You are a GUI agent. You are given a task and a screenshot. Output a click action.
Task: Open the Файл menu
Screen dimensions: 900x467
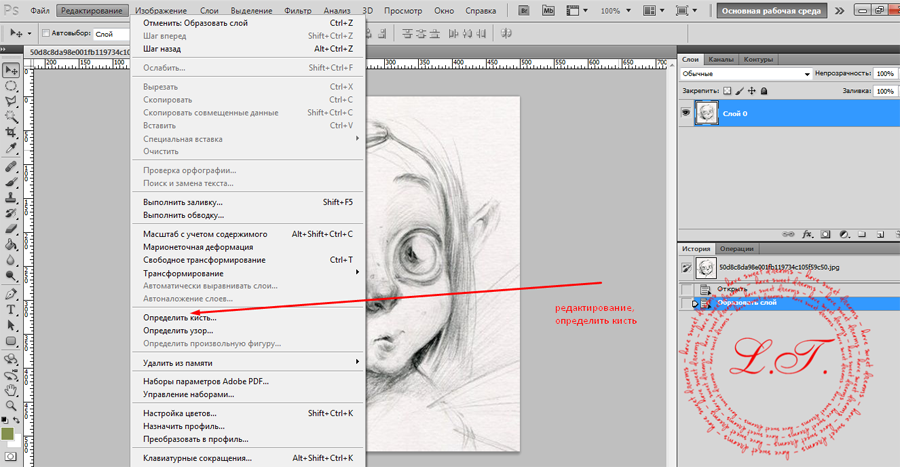40,10
